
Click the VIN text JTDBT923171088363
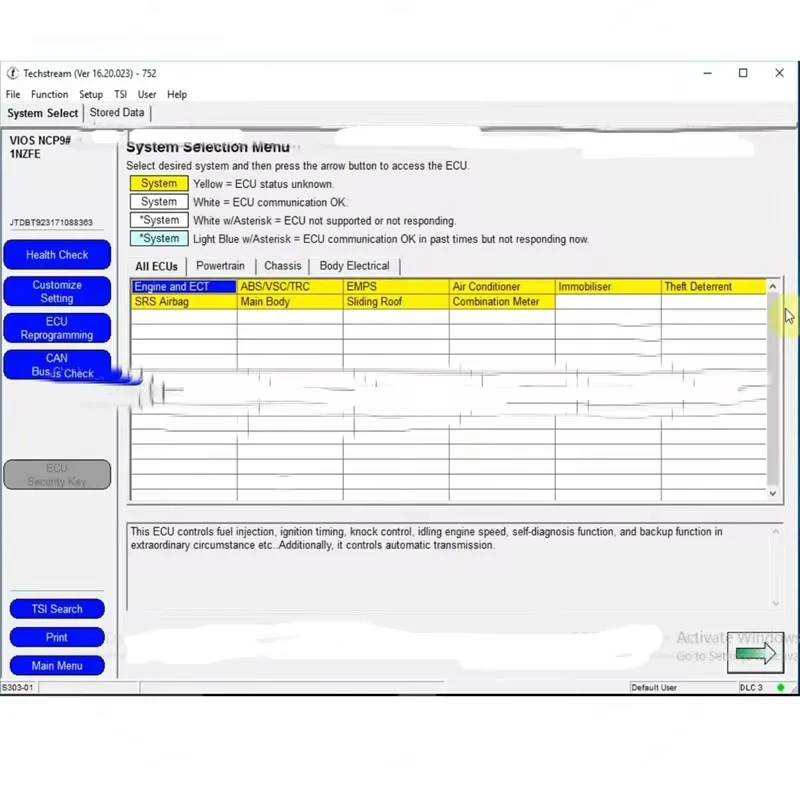point(51,222)
